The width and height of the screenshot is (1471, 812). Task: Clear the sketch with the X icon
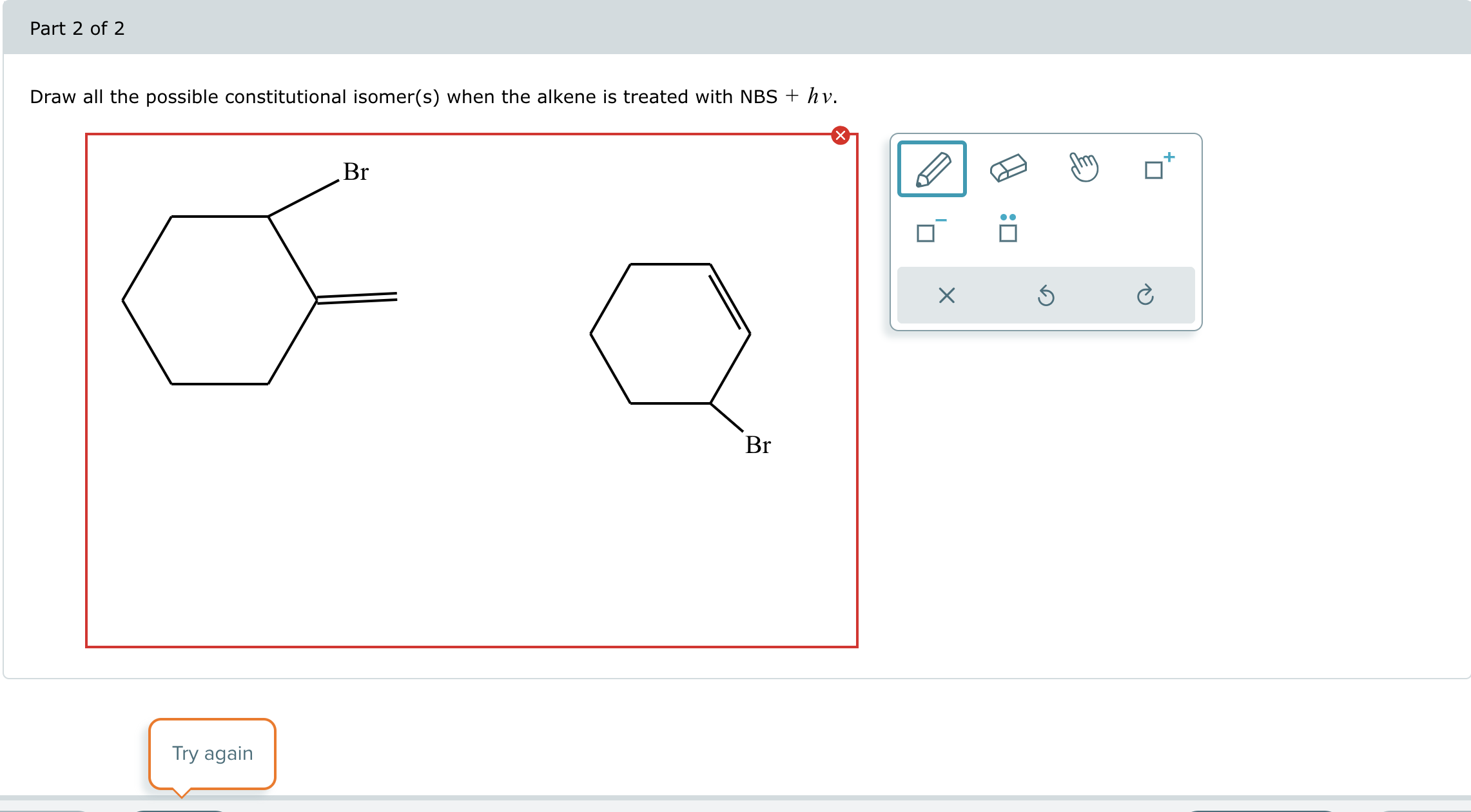[946, 296]
